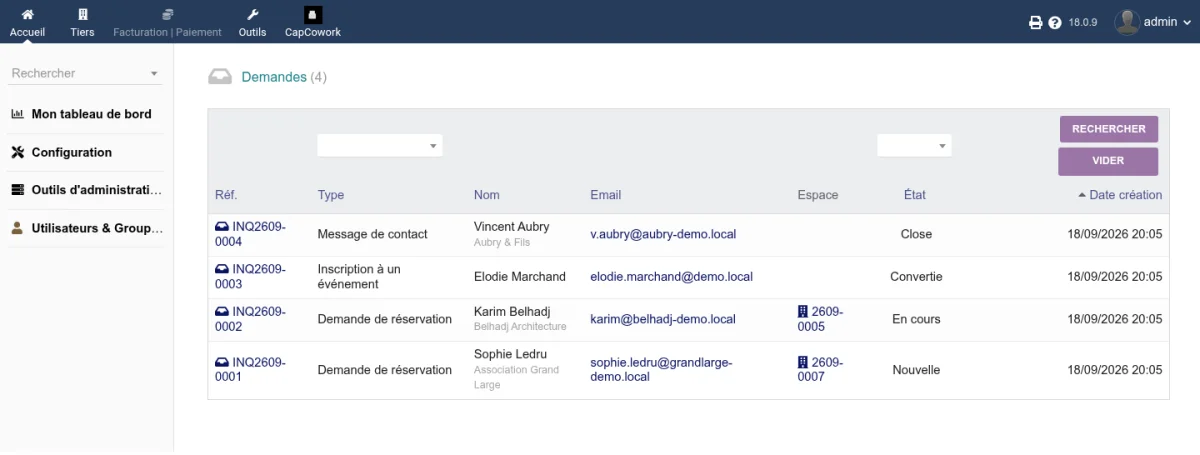Click the Rechercher search box in sidebar
The width and height of the screenshot is (1200, 455).
(85, 73)
